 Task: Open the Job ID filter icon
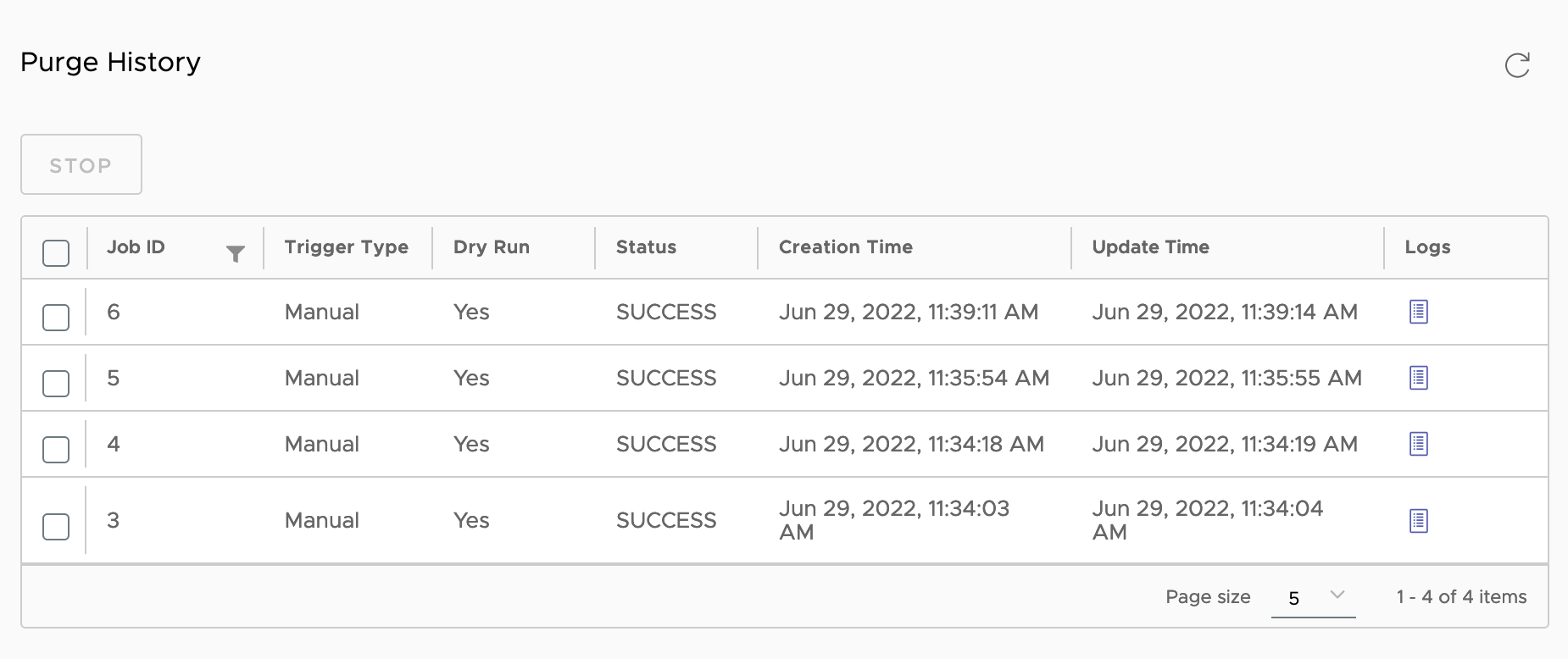pyautogui.click(x=236, y=253)
